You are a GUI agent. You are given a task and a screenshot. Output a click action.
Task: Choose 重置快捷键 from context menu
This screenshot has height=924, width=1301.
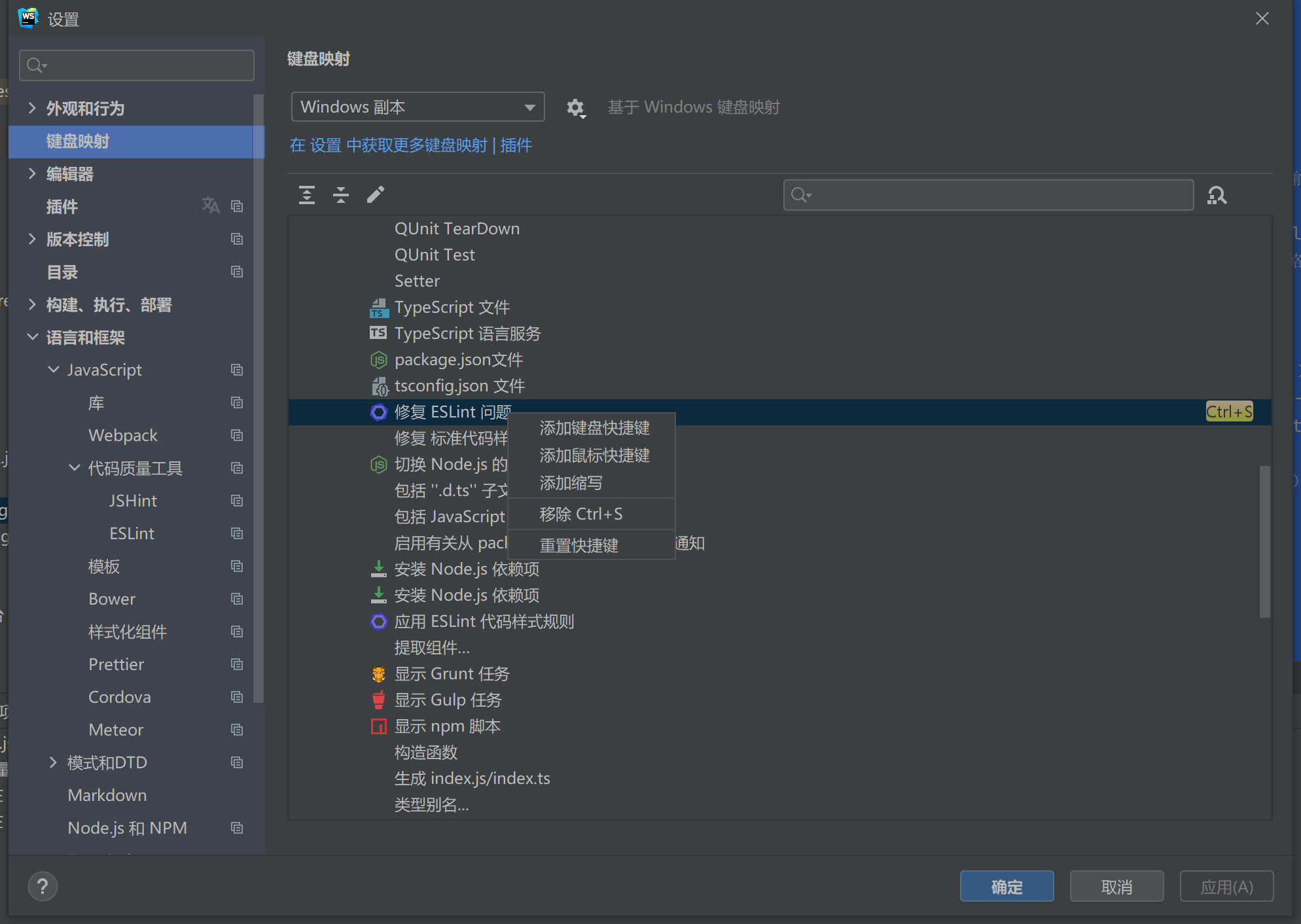(x=579, y=545)
